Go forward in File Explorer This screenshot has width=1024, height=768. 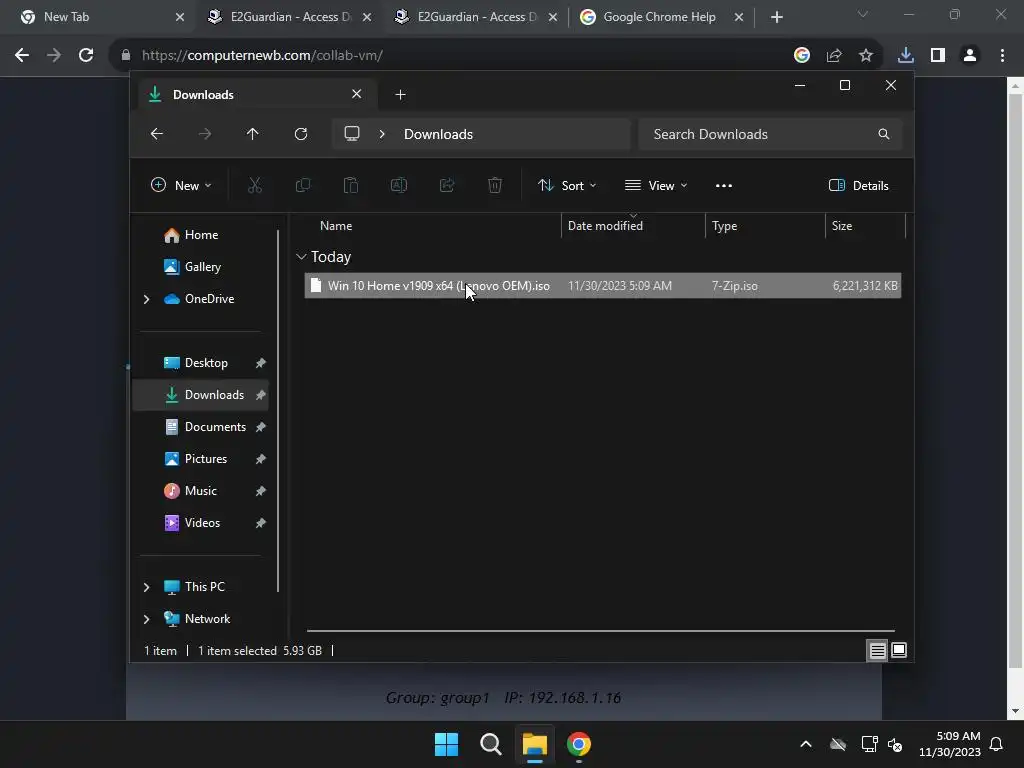(205, 134)
